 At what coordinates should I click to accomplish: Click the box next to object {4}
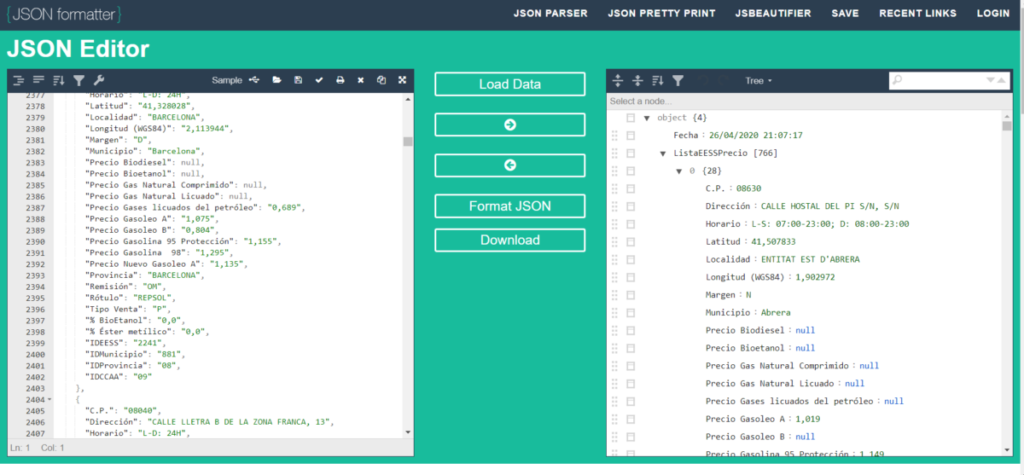point(630,118)
